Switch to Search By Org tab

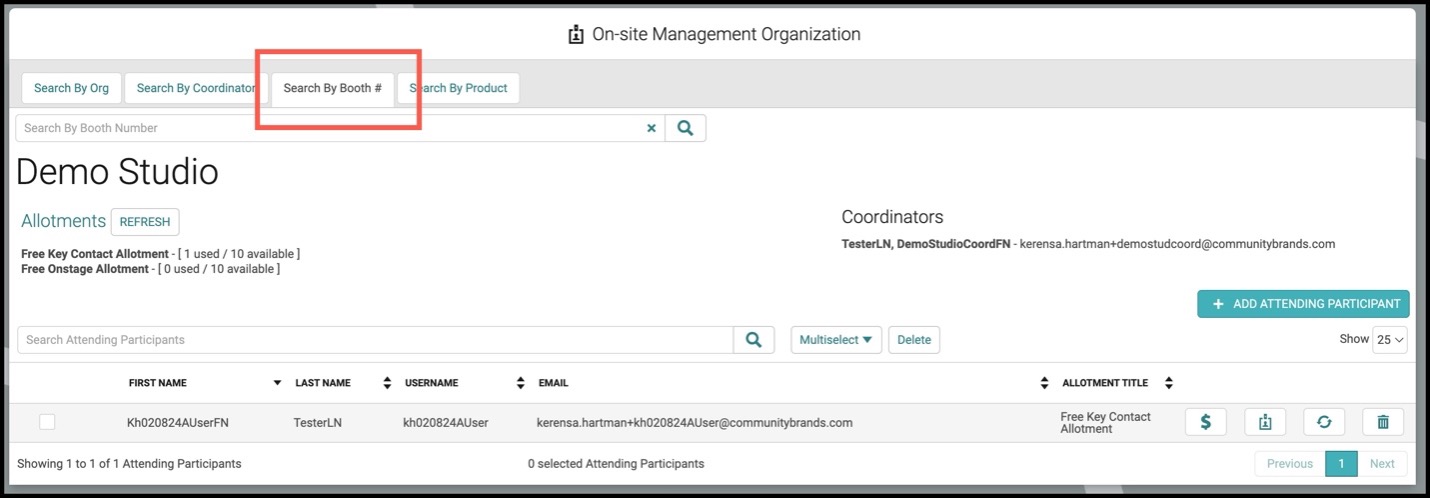point(71,88)
